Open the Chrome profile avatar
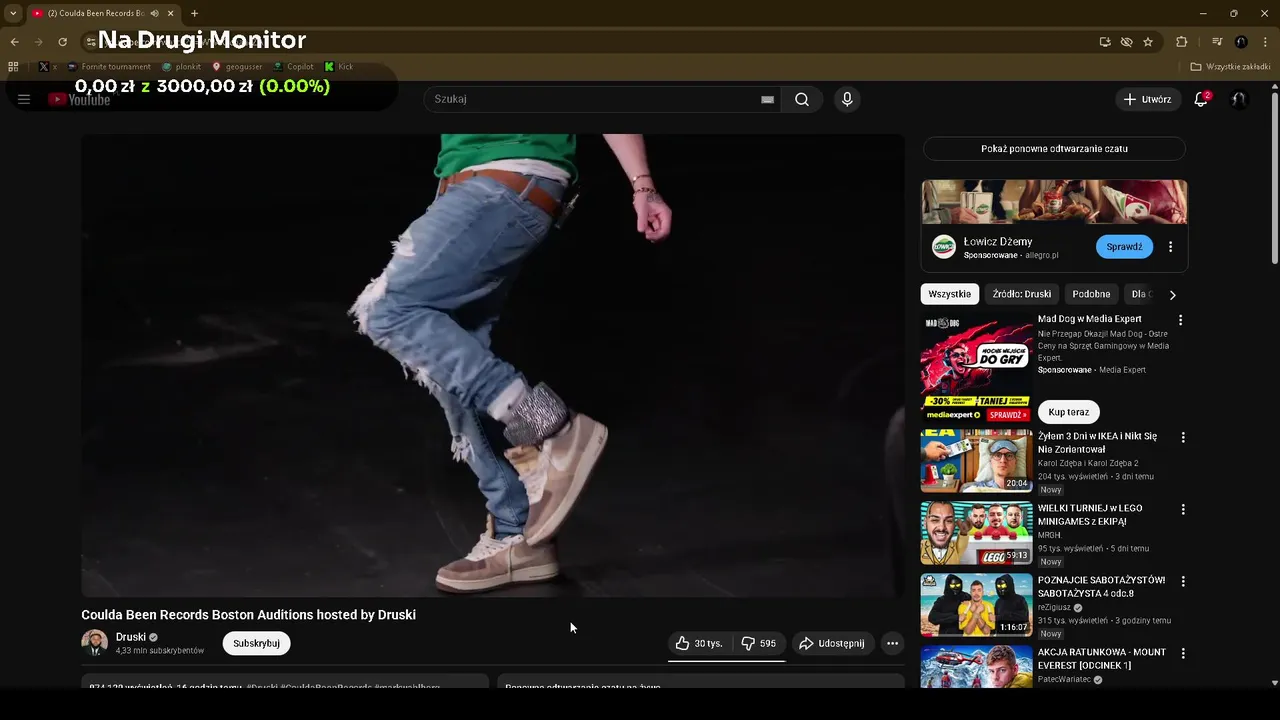Viewport: 1280px width, 720px height. (x=1241, y=42)
